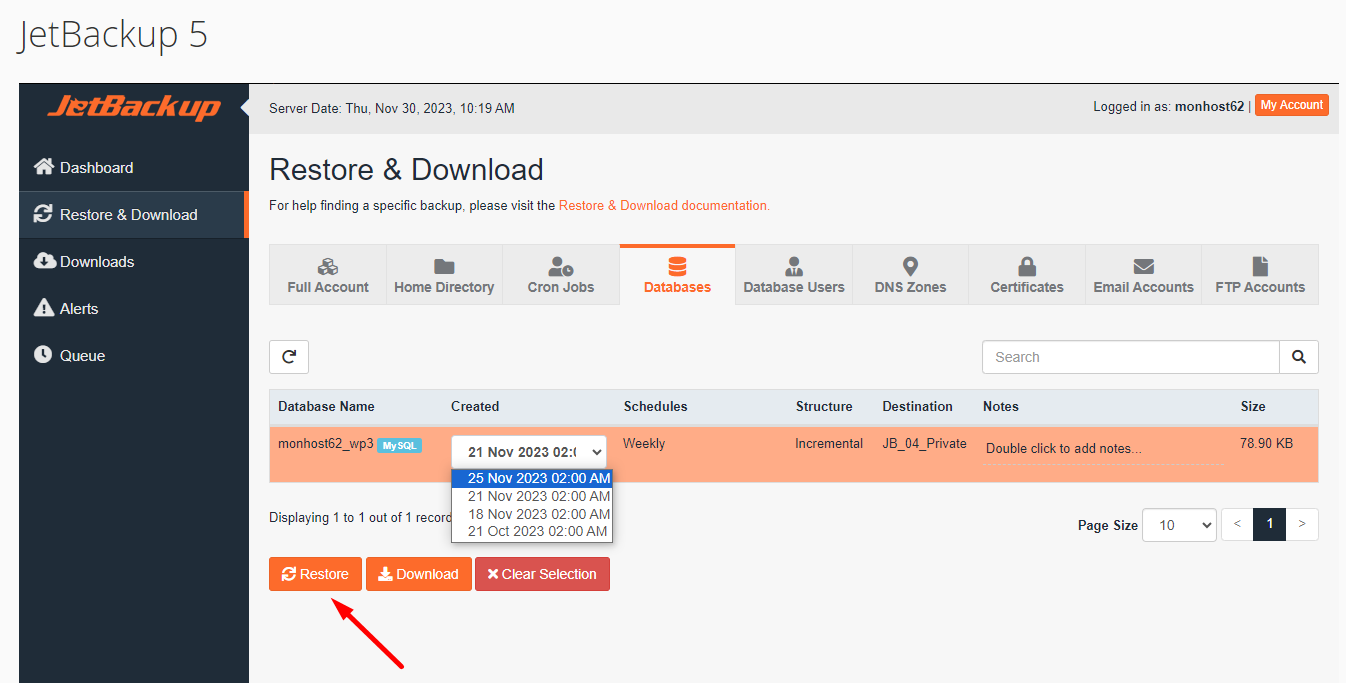Click the Restore button

pos(315,574)
